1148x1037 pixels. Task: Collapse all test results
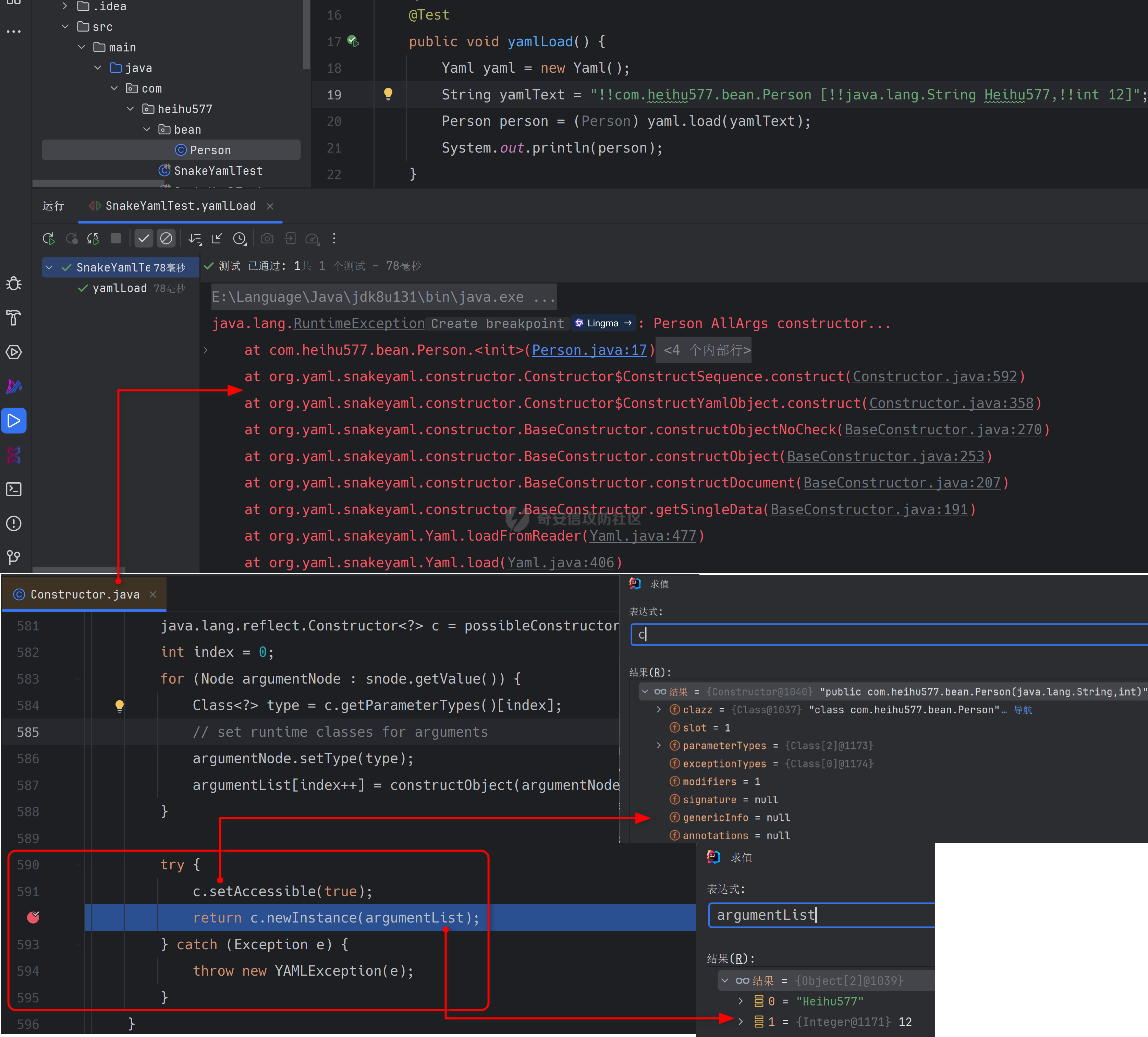[x=217, y=239]
